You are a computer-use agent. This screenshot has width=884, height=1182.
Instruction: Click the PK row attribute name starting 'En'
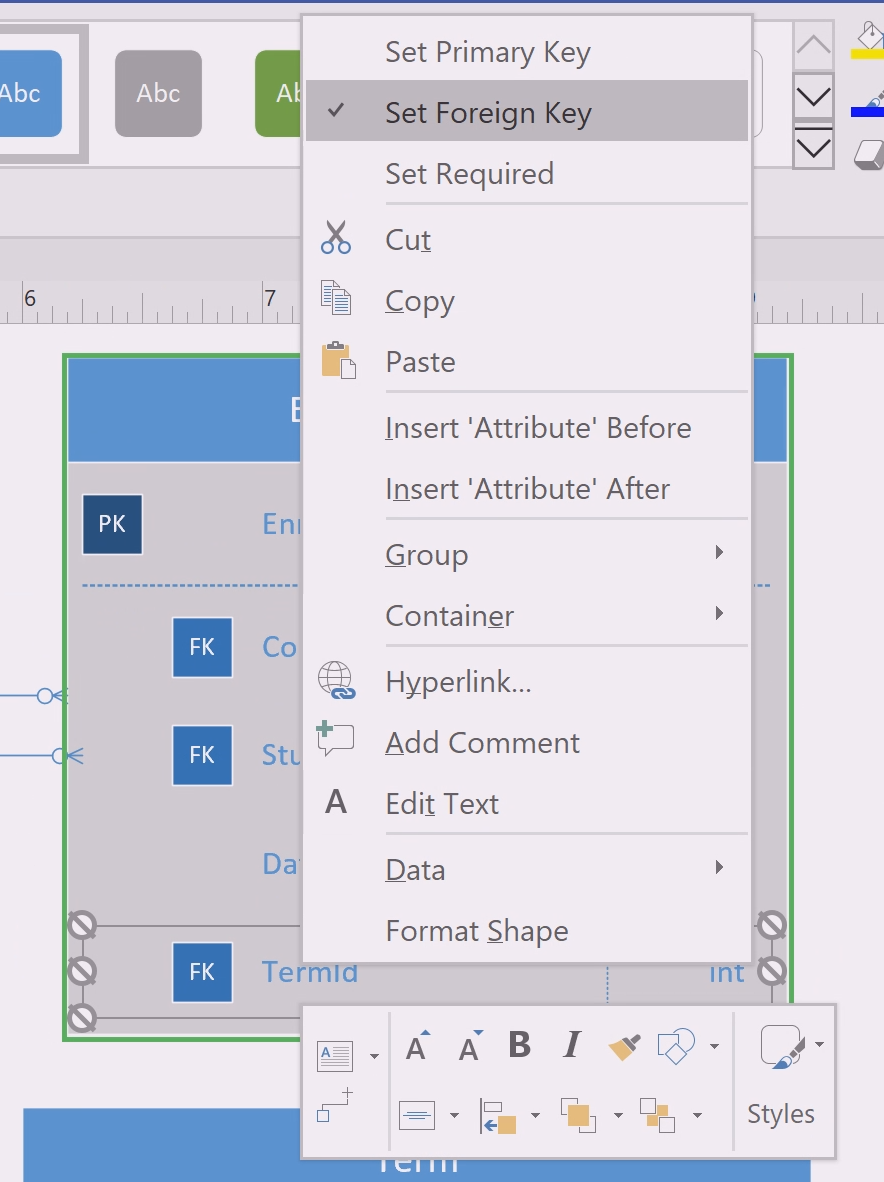point(281,524)
